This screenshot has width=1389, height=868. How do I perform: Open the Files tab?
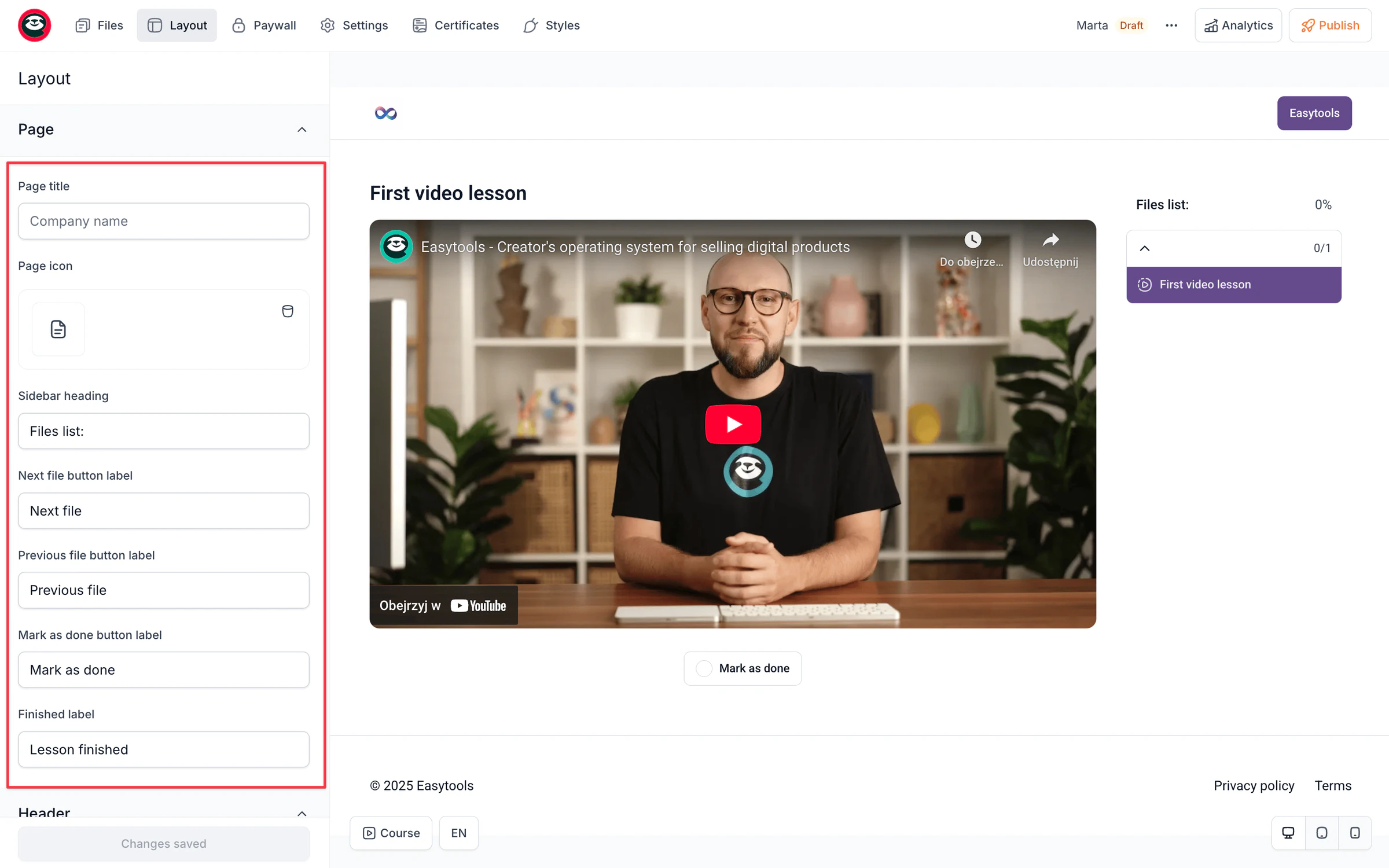99,25
